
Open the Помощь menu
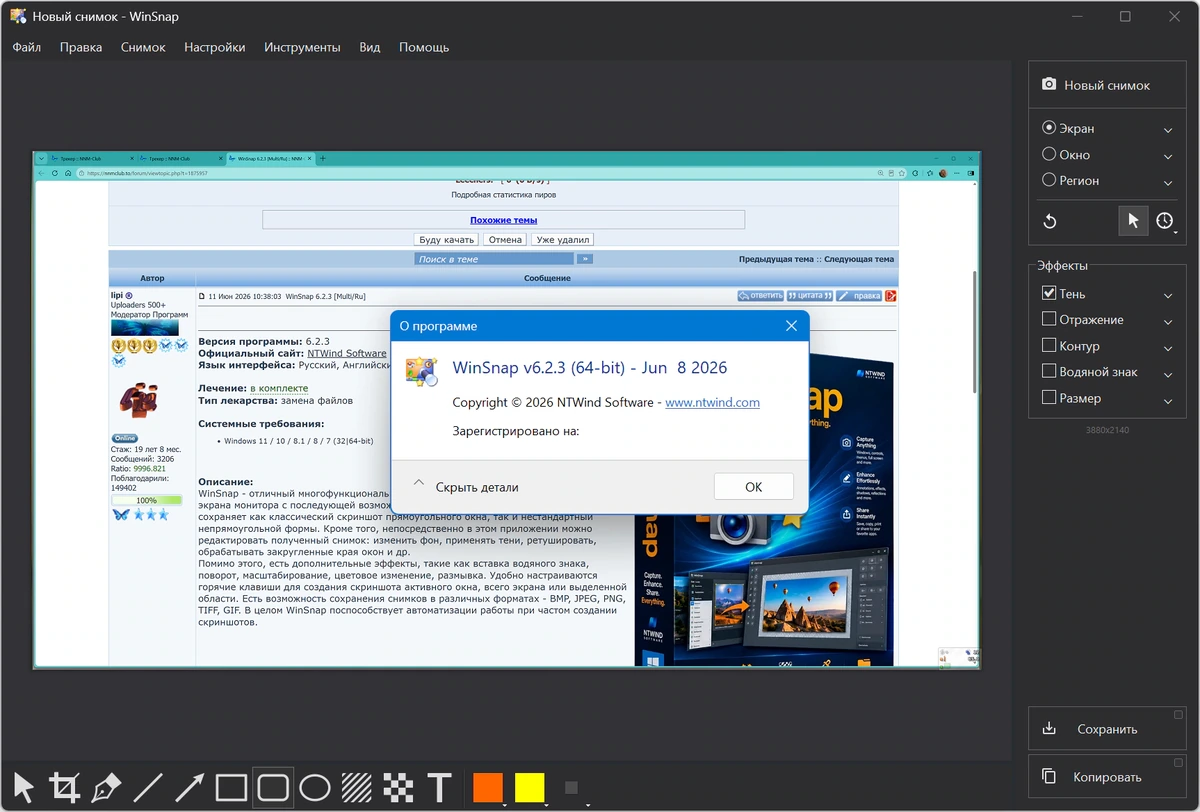(x=424, y=47)
